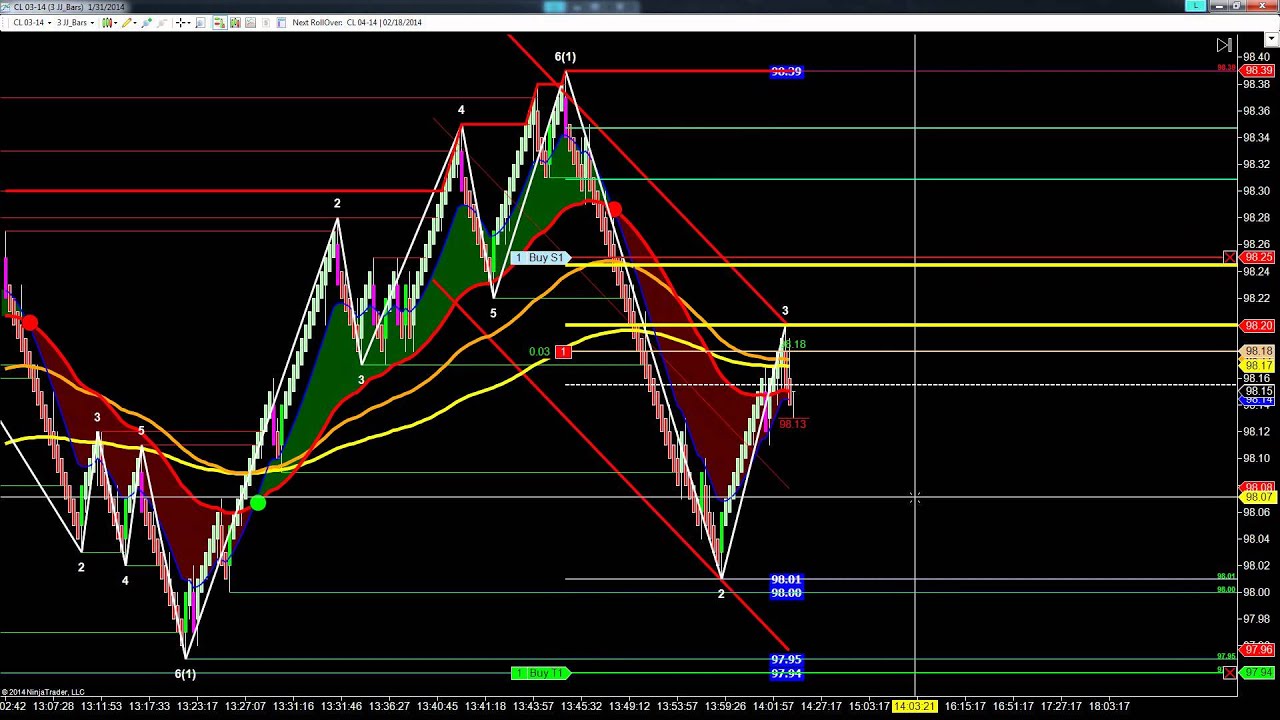1280x720 pixels.
Task: Click the red 97.96 axis price marker
Action: coord(1257,650)
